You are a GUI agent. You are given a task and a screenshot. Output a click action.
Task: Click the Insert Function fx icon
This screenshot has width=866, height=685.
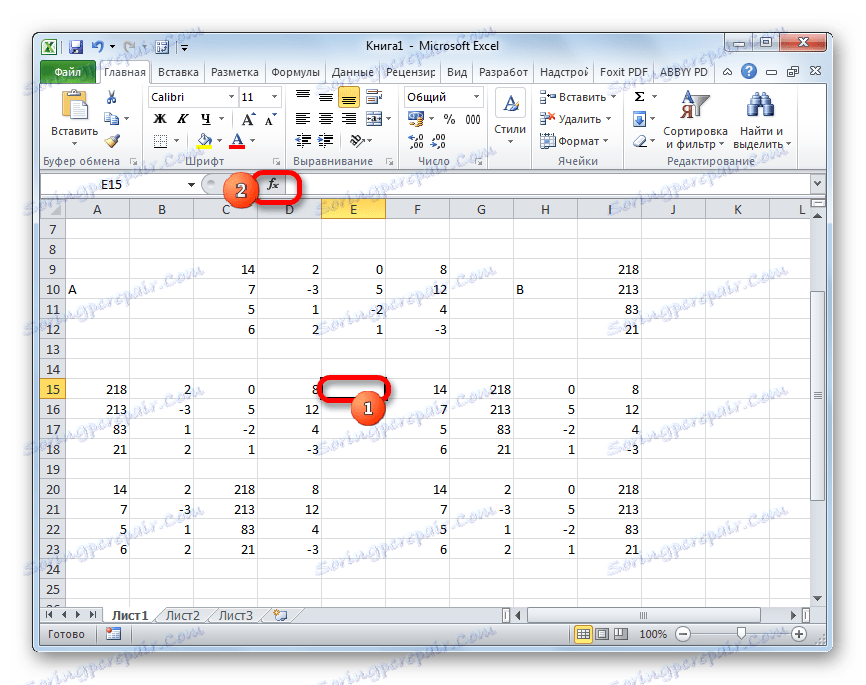tap(273, 185)
